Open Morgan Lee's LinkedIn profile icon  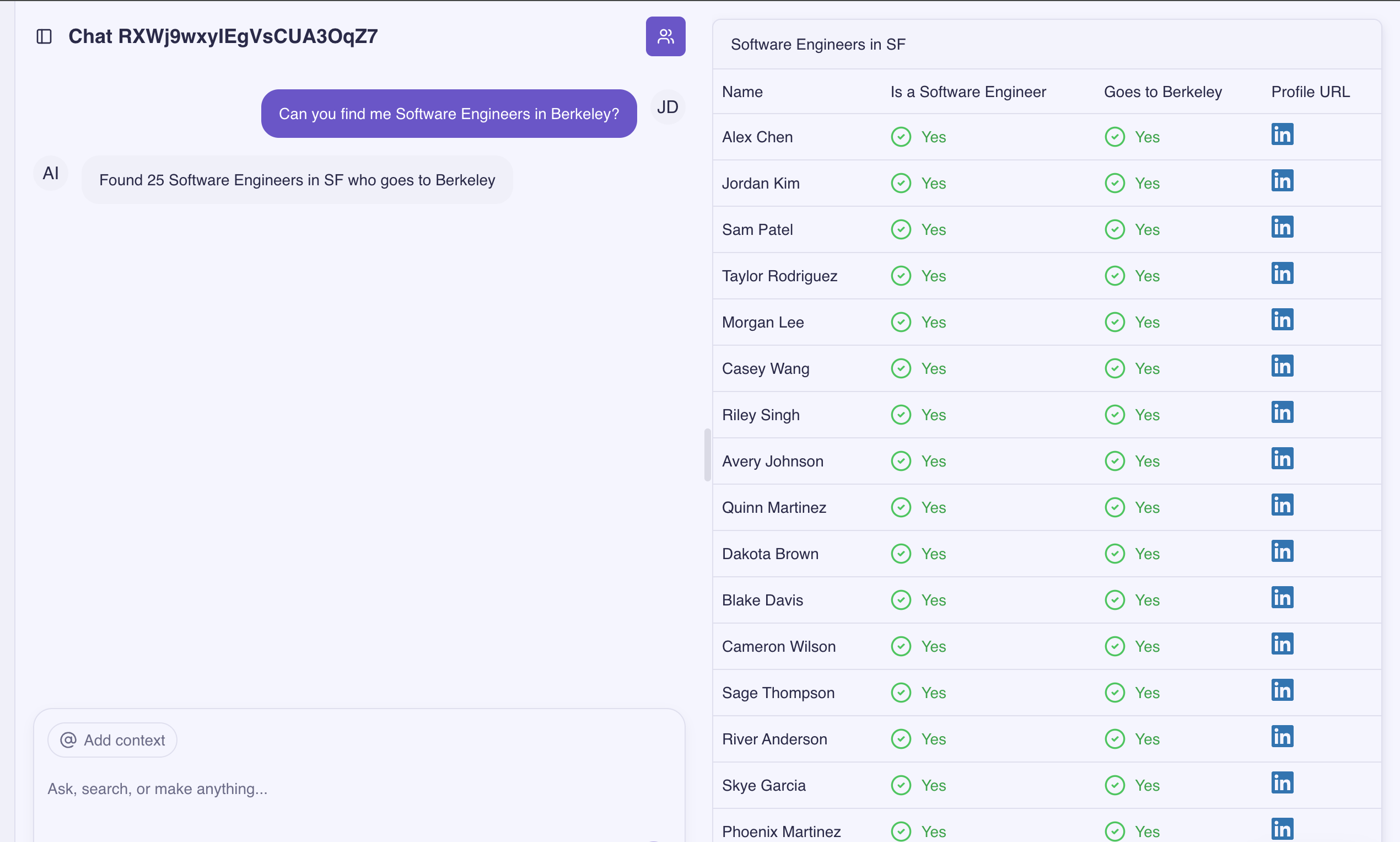(1281, 319)
